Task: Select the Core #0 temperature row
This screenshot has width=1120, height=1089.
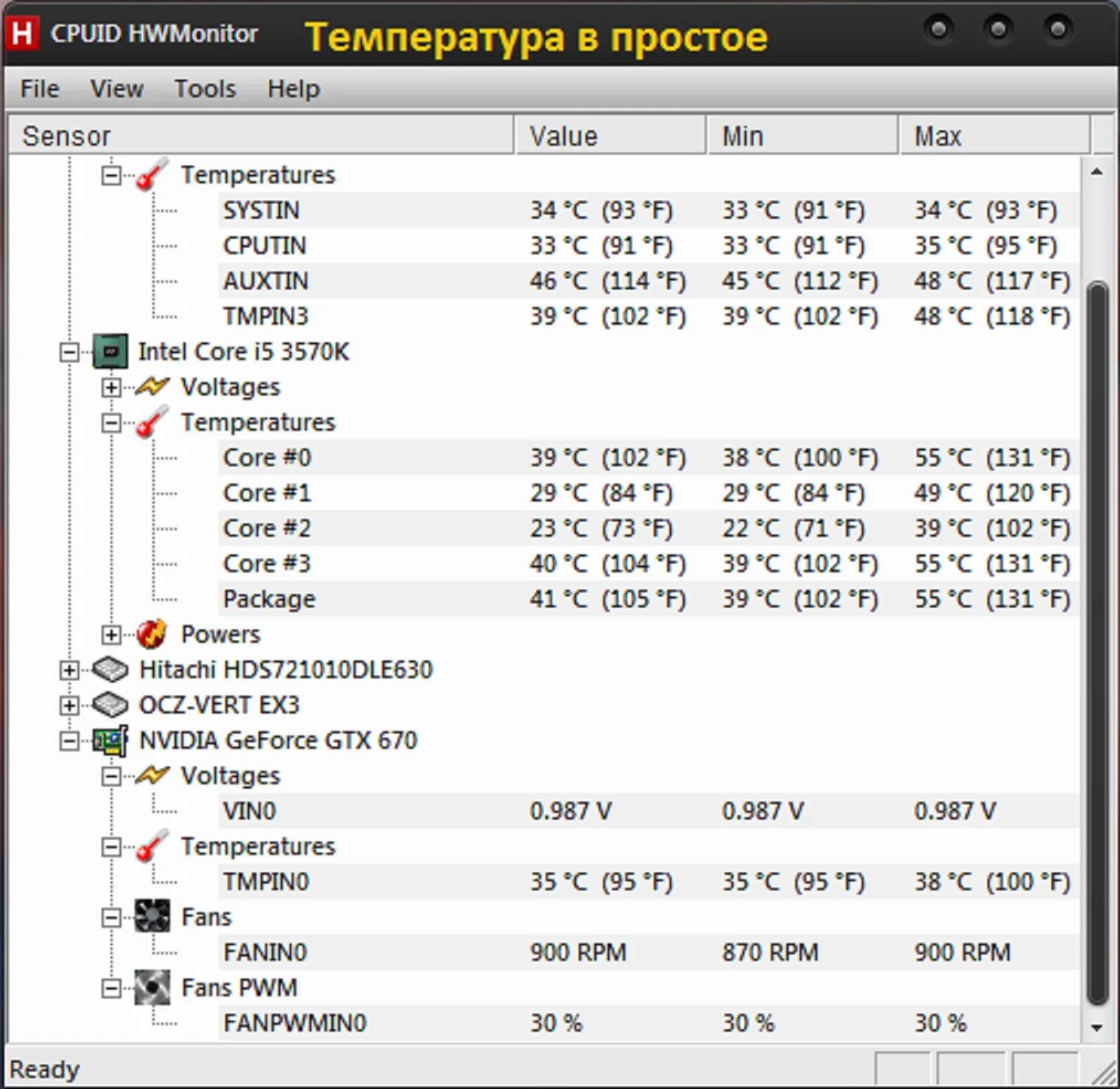Action: 648,457
